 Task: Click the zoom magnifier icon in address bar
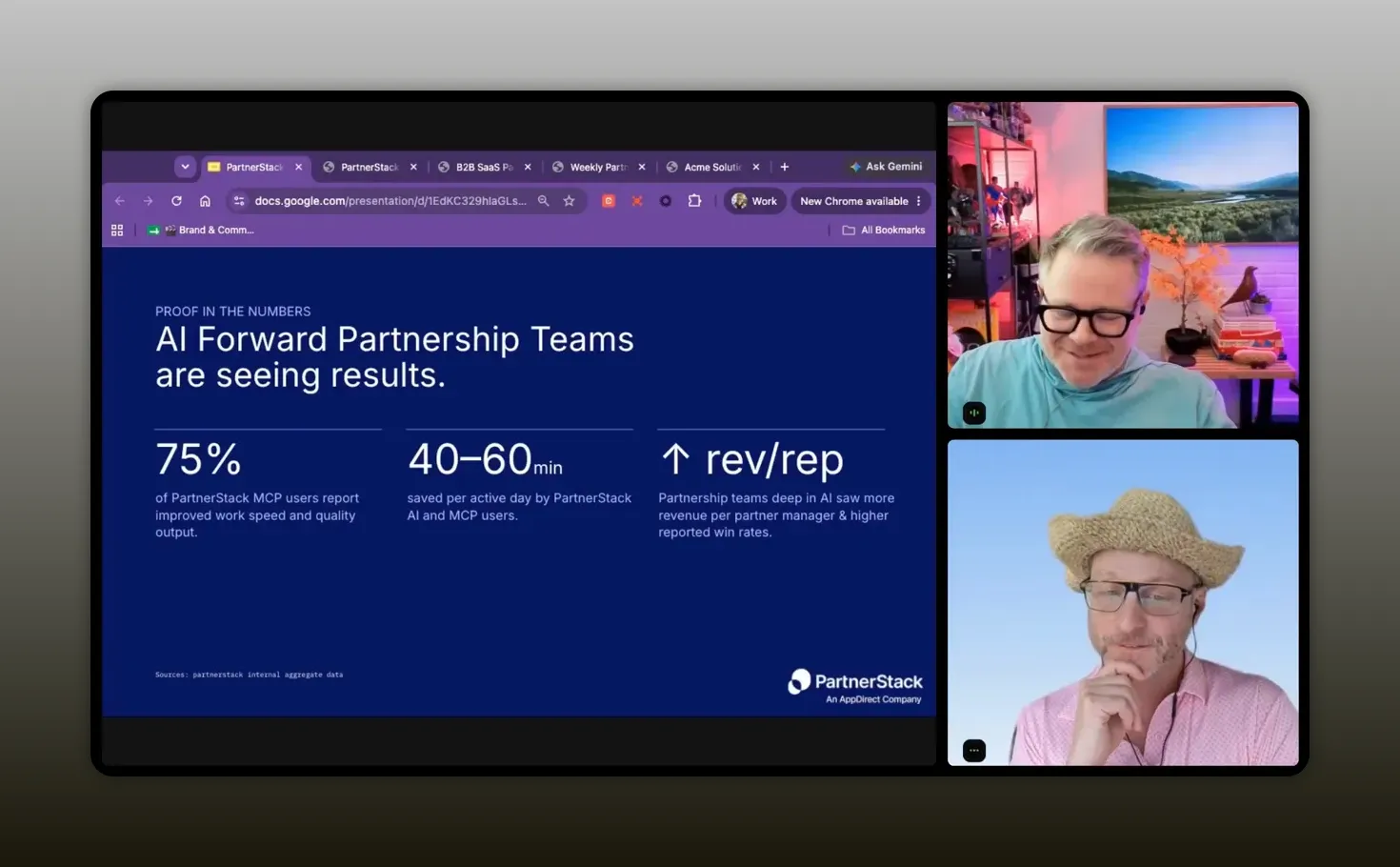(x=544, y=201)
